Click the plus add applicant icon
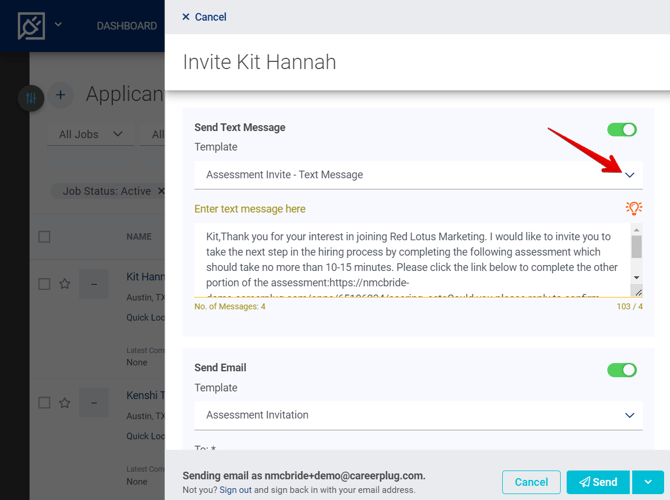This screenshot has width=670, height=500. point(60,95)
